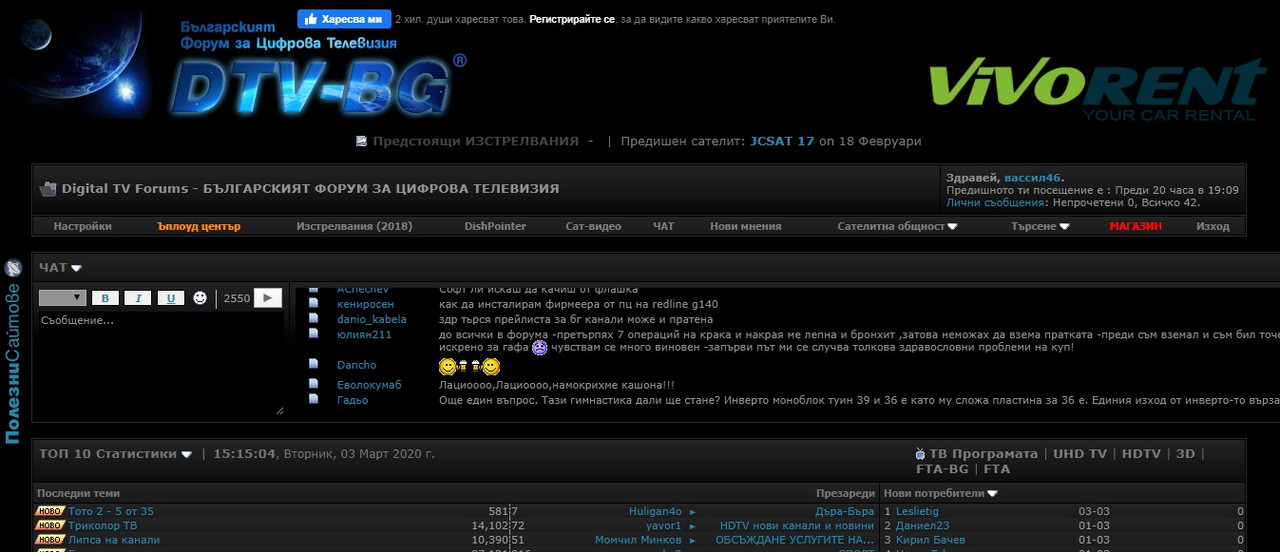Open the 'Регистрирайте се' Facebook registration link

(572, 19)
